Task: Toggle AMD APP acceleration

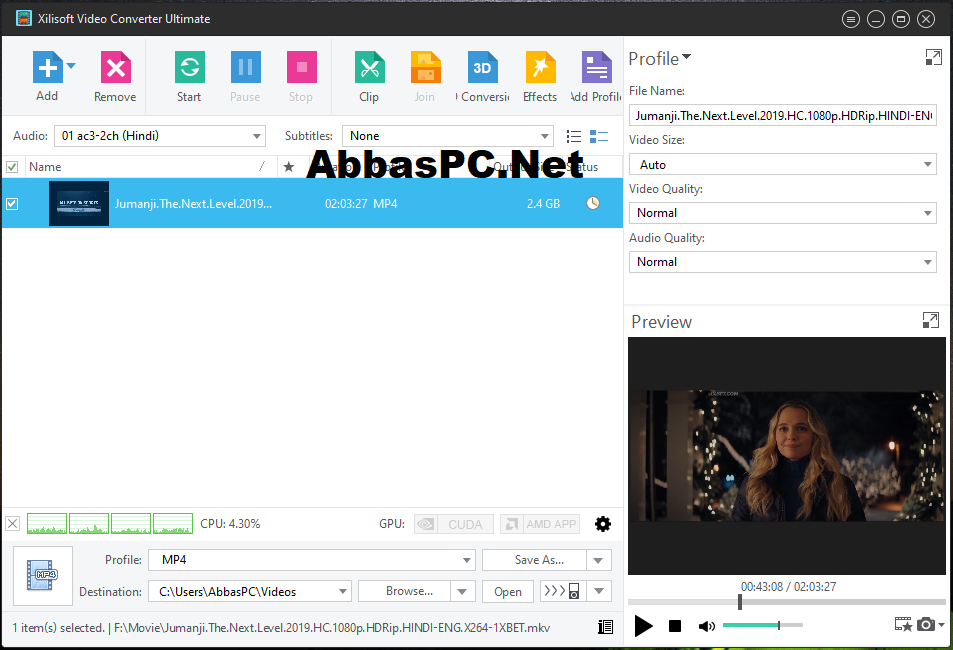Action: pos(540,524)
